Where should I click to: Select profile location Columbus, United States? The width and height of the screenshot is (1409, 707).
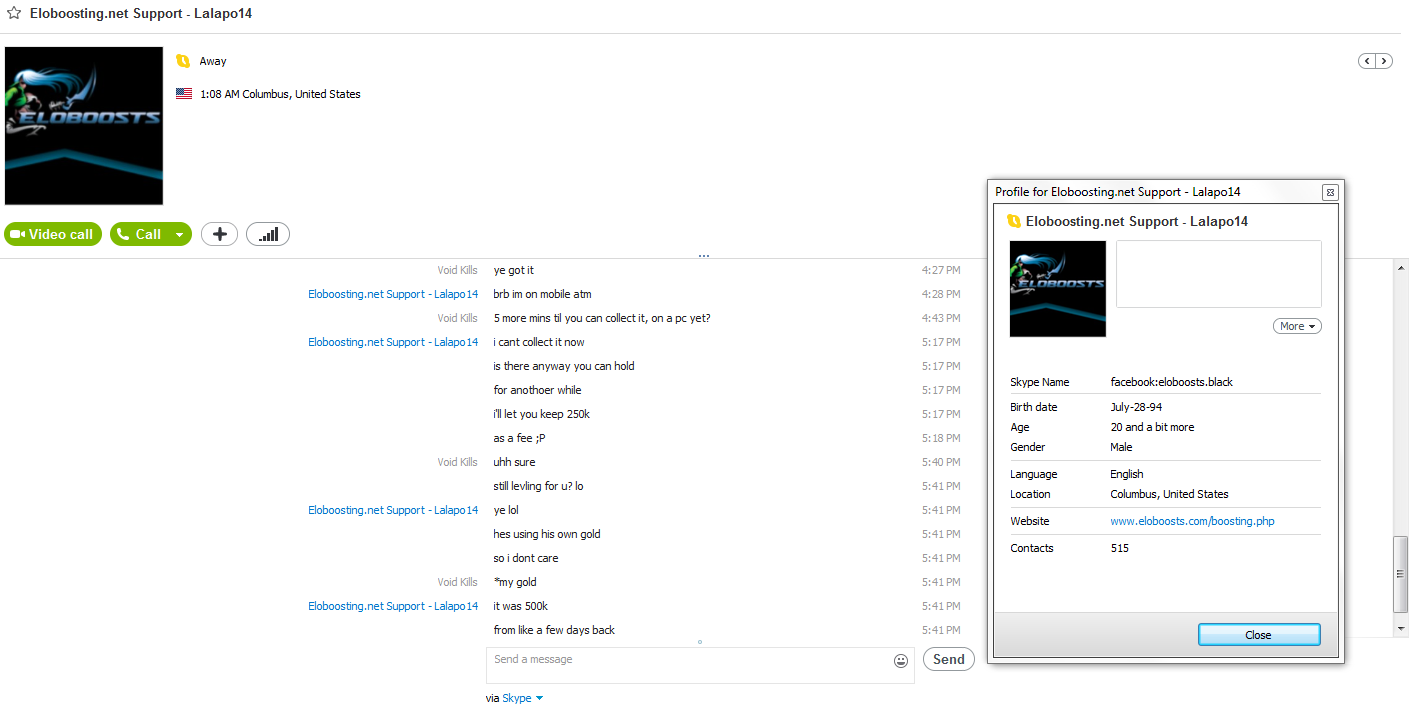tap(1169, 494)
